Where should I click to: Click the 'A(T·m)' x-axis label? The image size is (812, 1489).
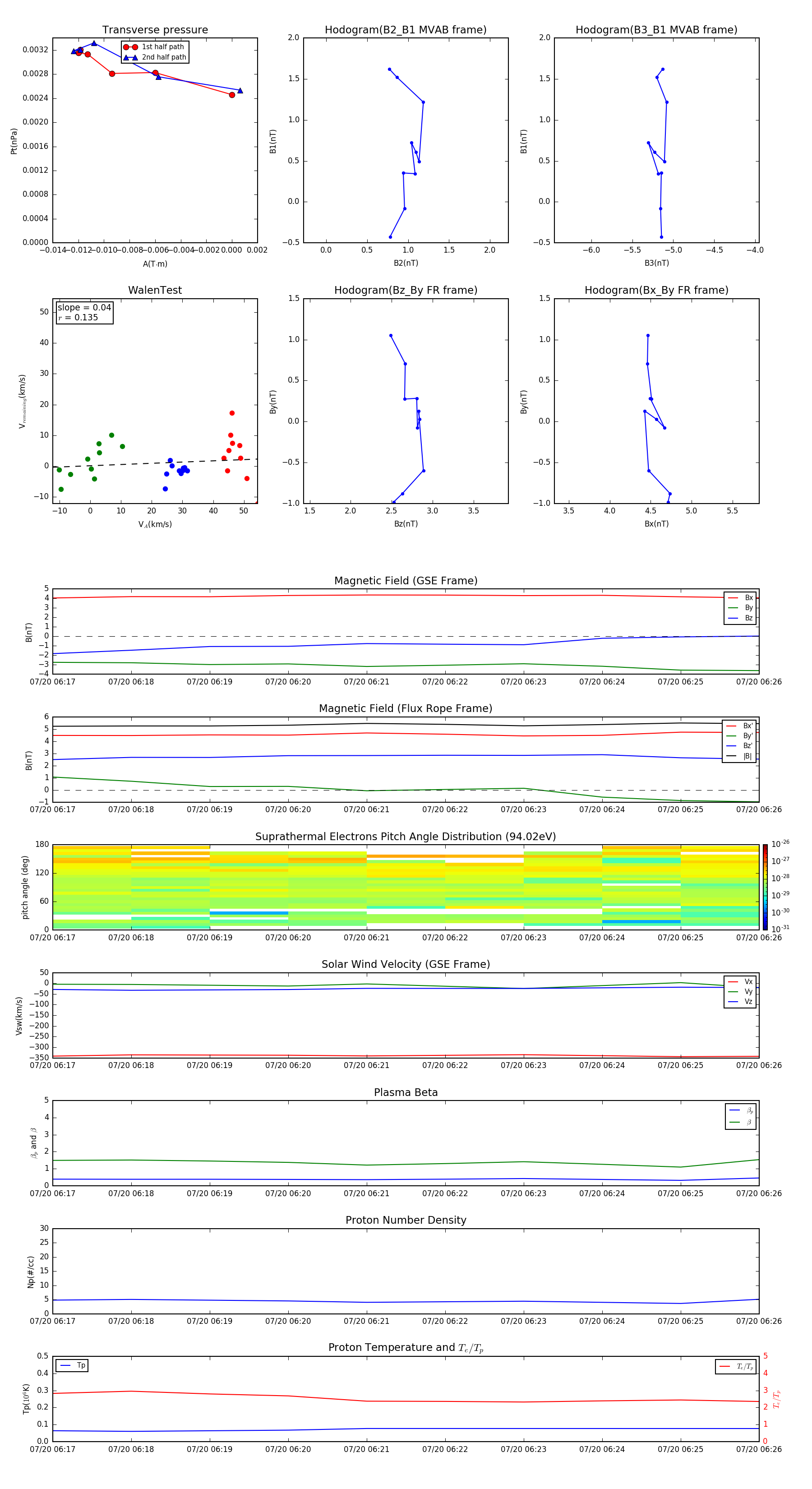155,264
